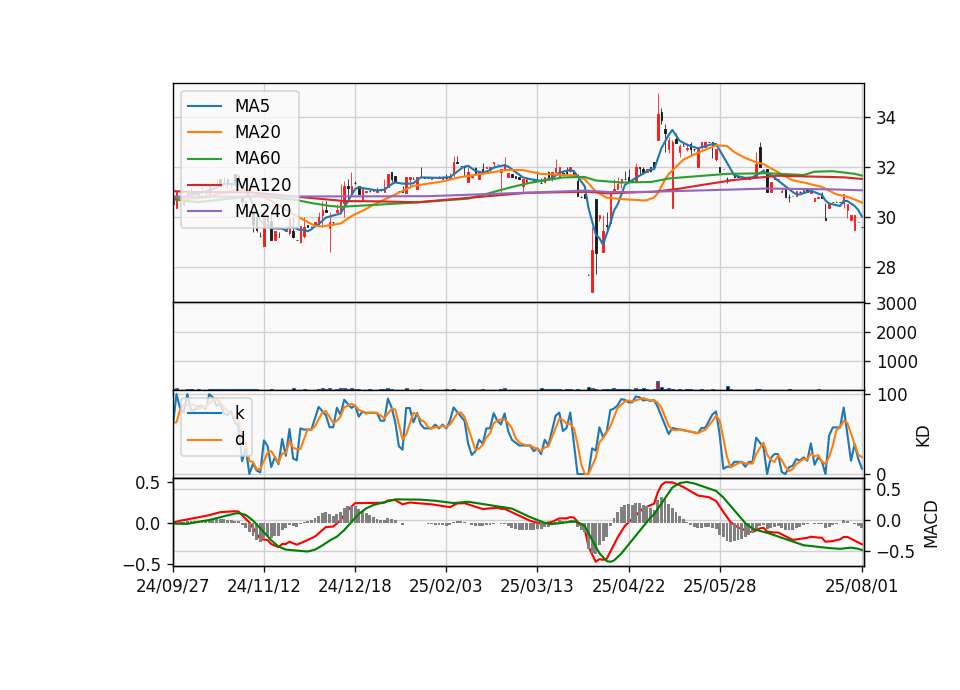
Task: Click the KD axis value 100
Action: pos(892,395)
